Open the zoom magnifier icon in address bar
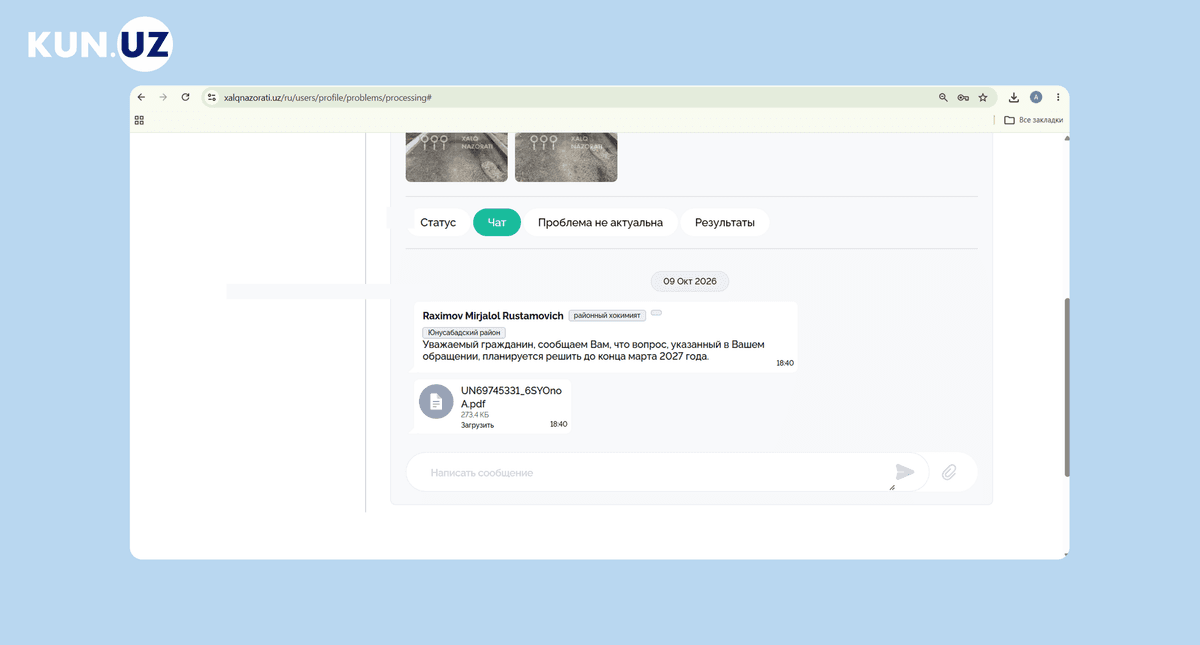The image size is (1200, 645). pyautogui.click(x=943, y=97)
